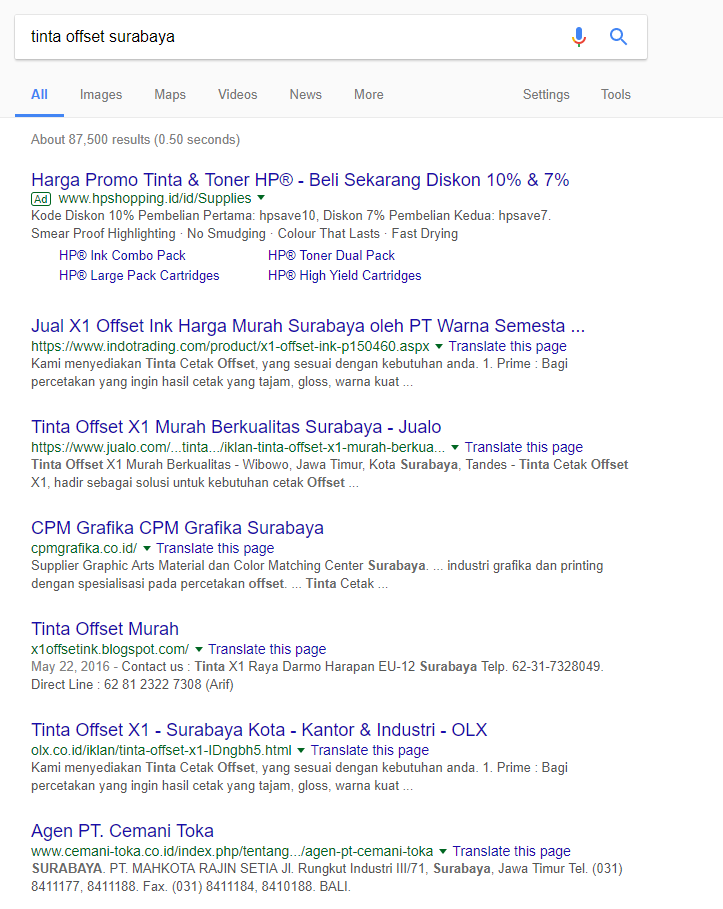
Task: Open Tinta Offset X1 OLX result
Action: pyautogui.click(x=259, y=729)
